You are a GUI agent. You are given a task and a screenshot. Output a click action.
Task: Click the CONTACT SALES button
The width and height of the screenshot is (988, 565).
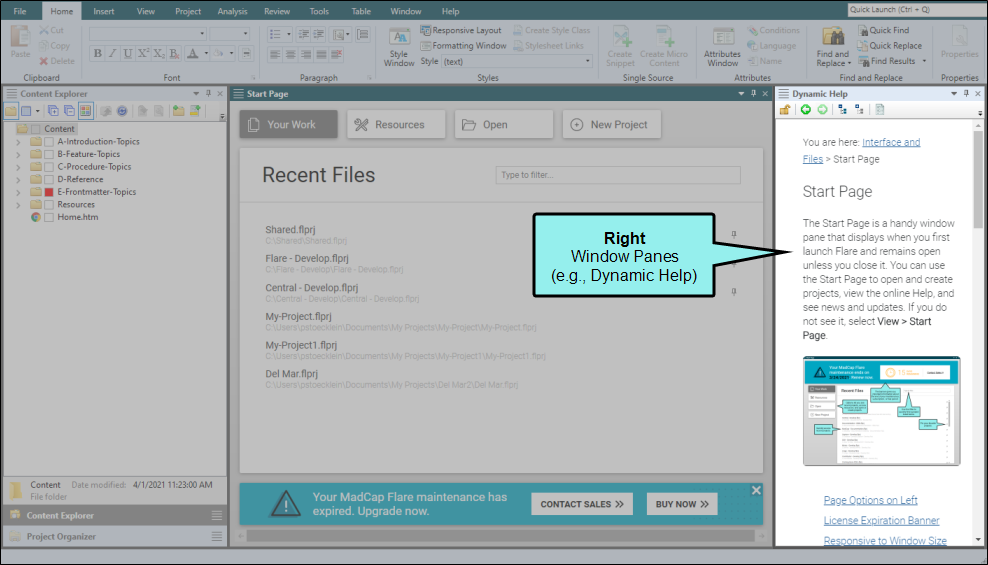point(582,504)
